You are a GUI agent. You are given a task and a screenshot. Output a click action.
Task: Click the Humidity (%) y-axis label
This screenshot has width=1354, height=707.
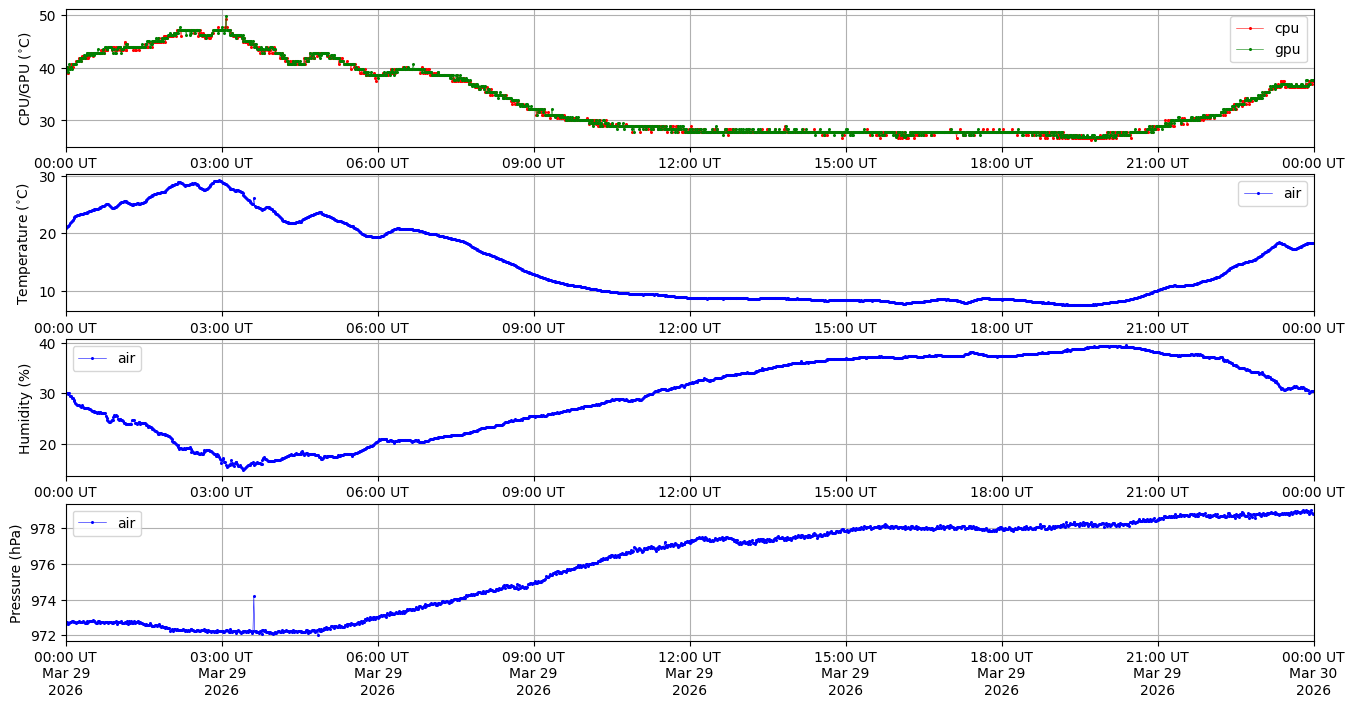[25, 408]
